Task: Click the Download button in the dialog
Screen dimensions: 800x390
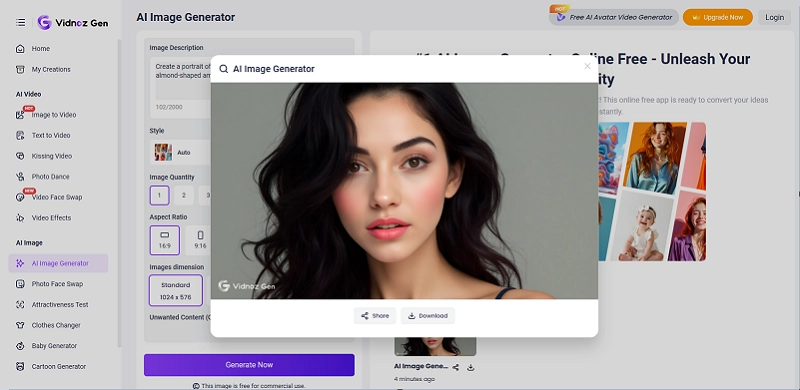Action: [x=428, y=315]
